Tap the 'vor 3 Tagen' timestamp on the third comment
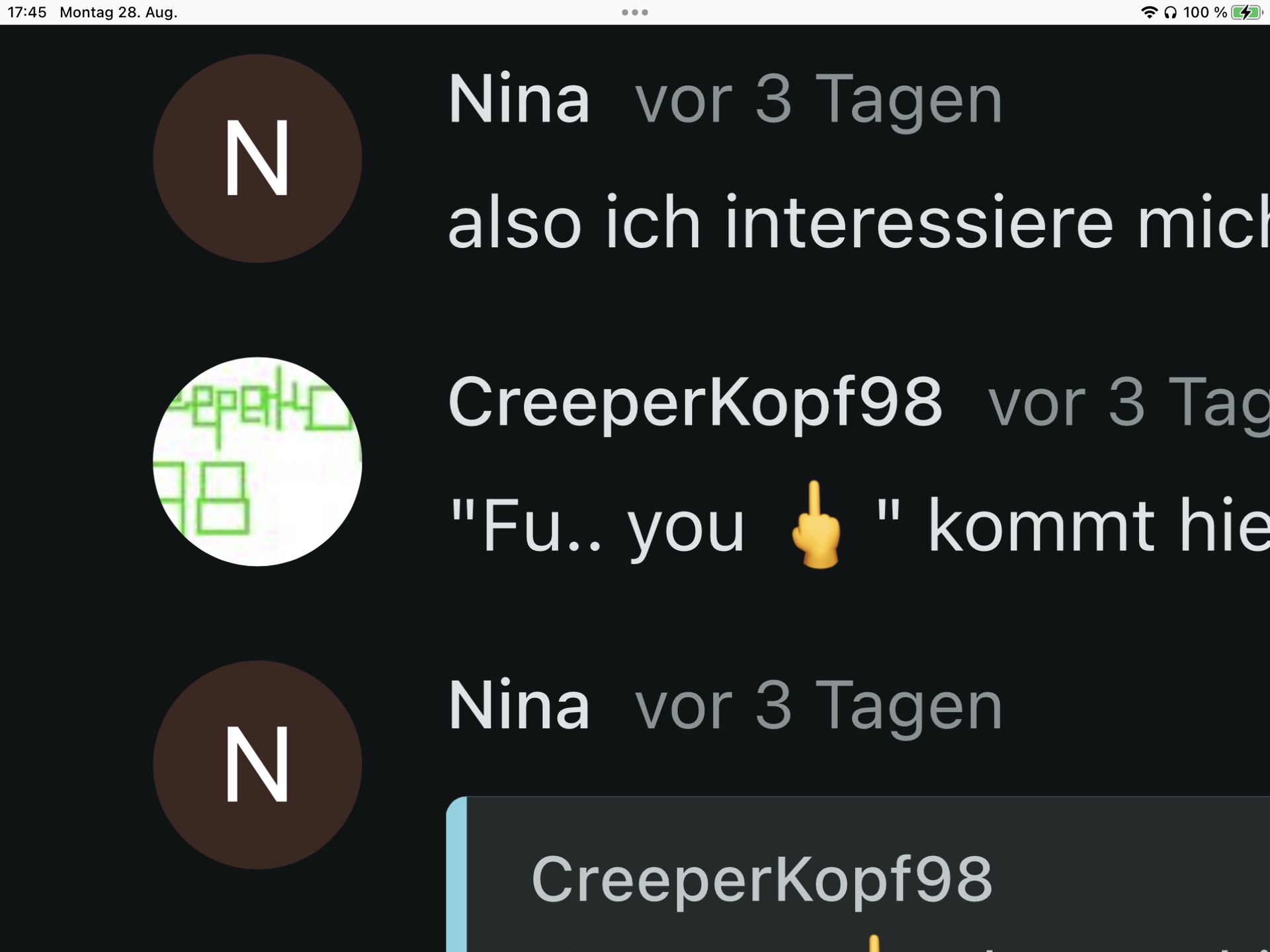Viewport: 1270px width, 952px height. tap(819, 707)
